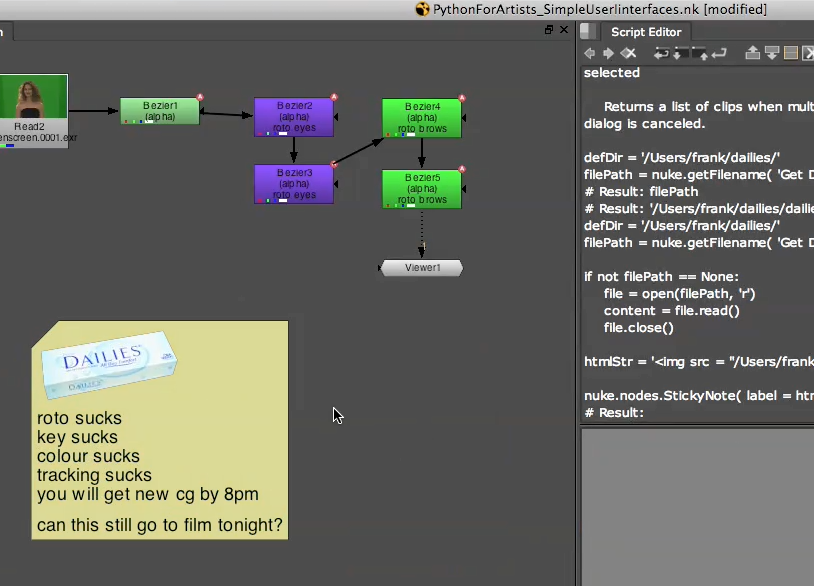Click the node graph panel tab at top left
This screenshot has width=814, height=586.
[x=5, y=31]
